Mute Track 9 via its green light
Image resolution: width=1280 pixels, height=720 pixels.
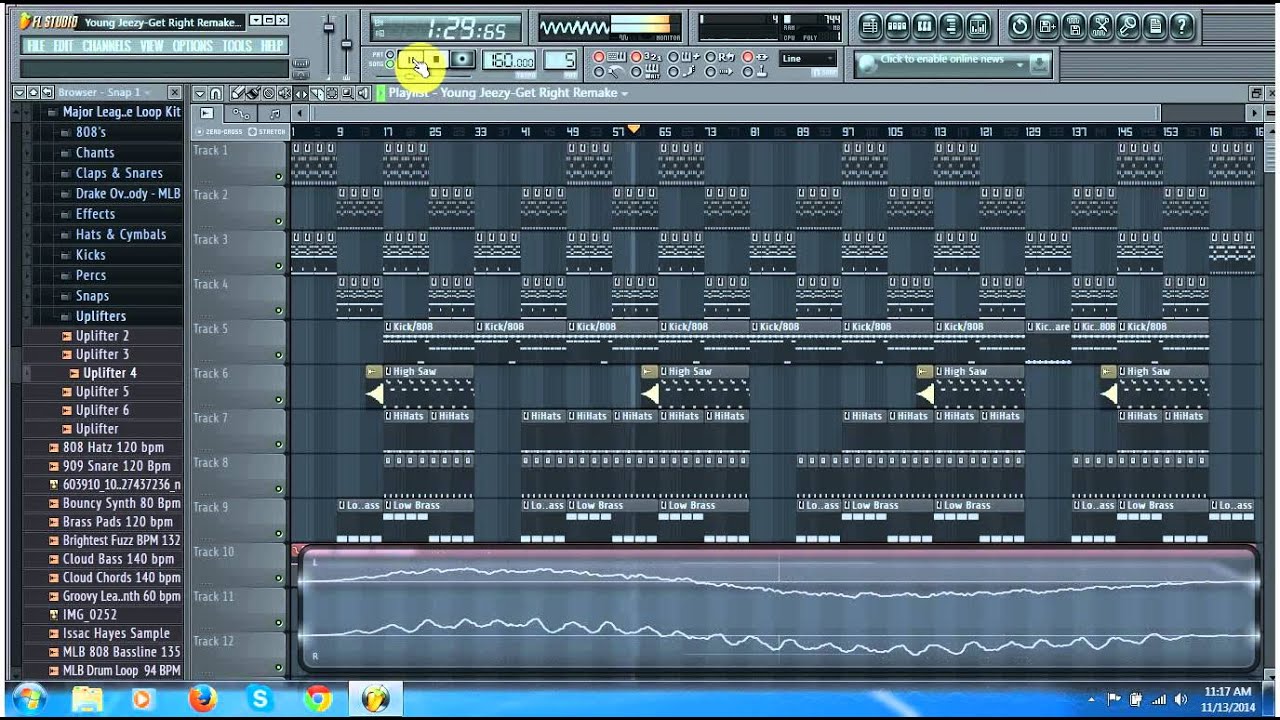279,532
